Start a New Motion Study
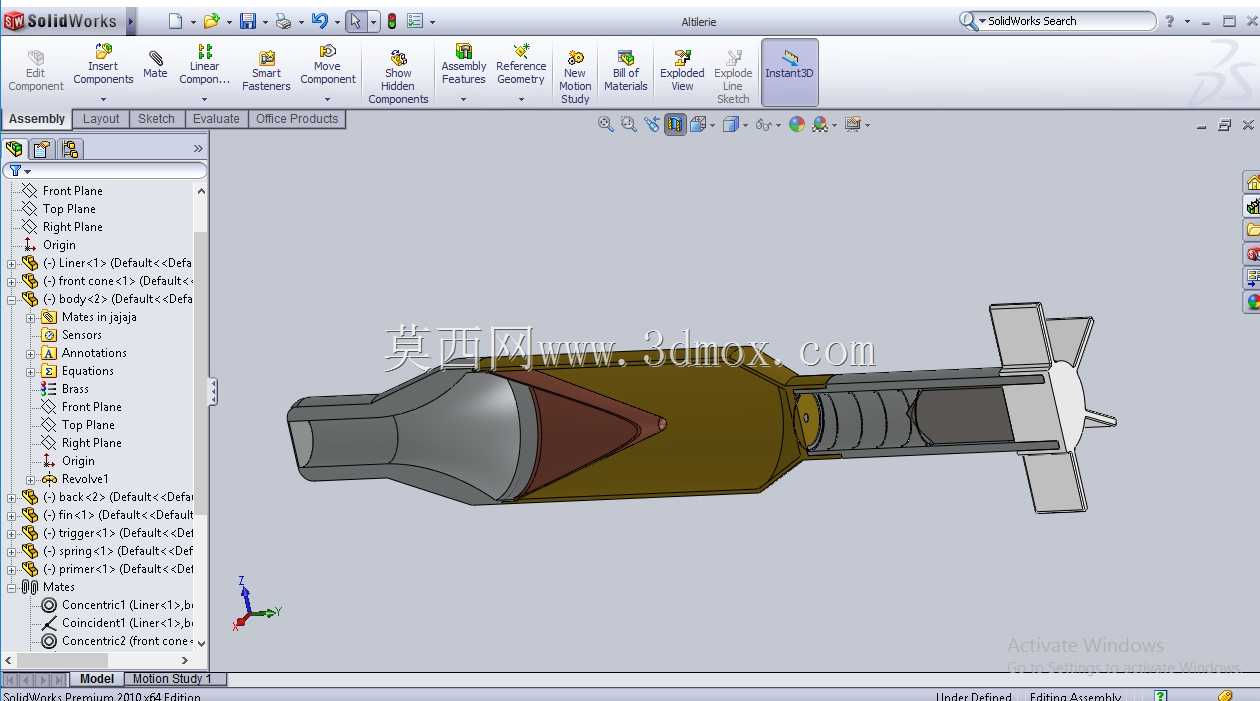Viewport: 1260px width, 701px height. tap(575, 77)
